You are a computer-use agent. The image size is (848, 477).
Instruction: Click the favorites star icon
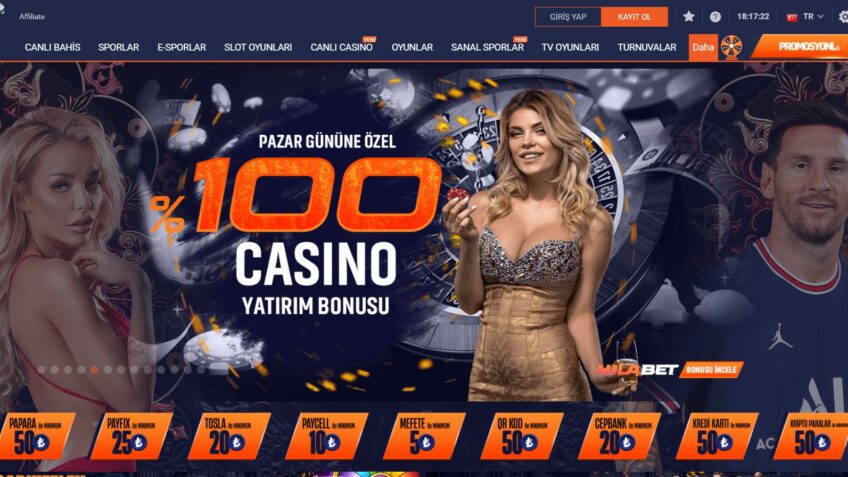coord(688,17)
